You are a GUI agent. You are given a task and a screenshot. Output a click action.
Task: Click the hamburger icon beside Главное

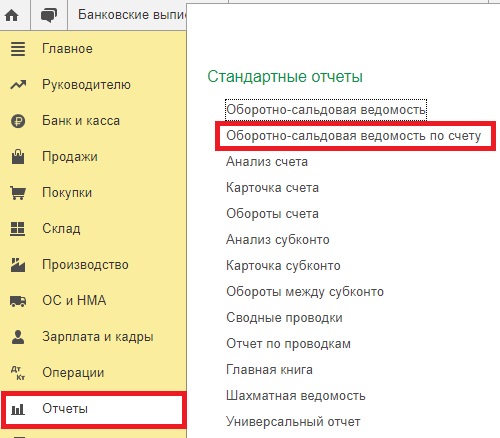[x=18, y=49]
